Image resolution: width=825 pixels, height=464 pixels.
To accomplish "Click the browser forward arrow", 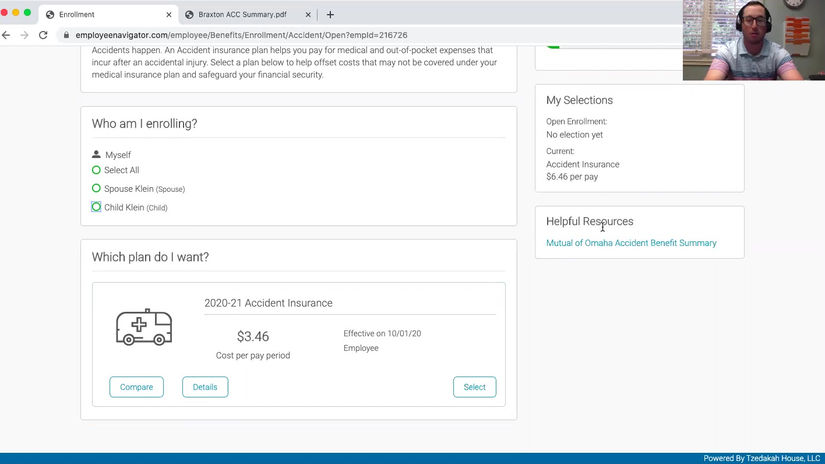I will (x=24, y=35).
